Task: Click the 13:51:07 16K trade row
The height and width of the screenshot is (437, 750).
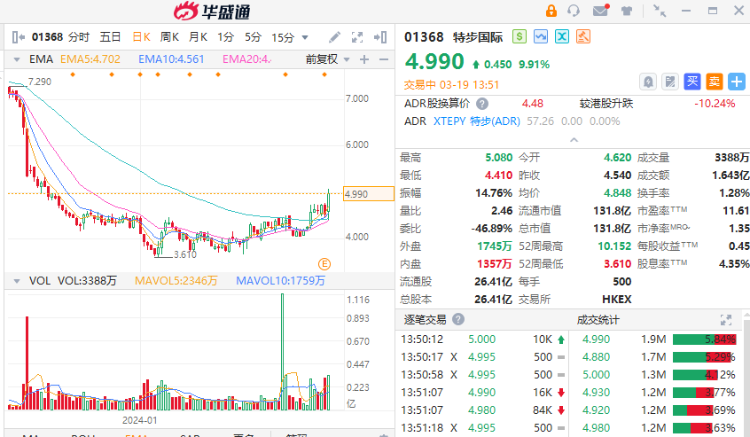Action: pos(483,393)
